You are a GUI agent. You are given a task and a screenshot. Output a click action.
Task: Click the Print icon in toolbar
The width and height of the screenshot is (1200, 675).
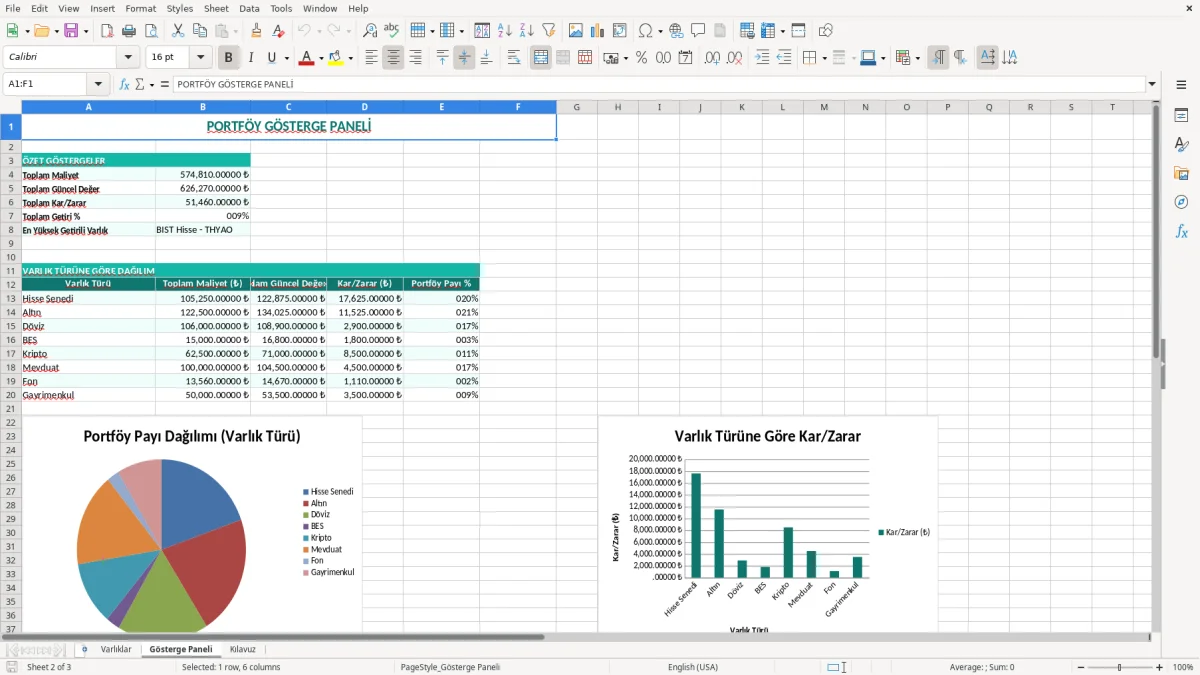129,31
